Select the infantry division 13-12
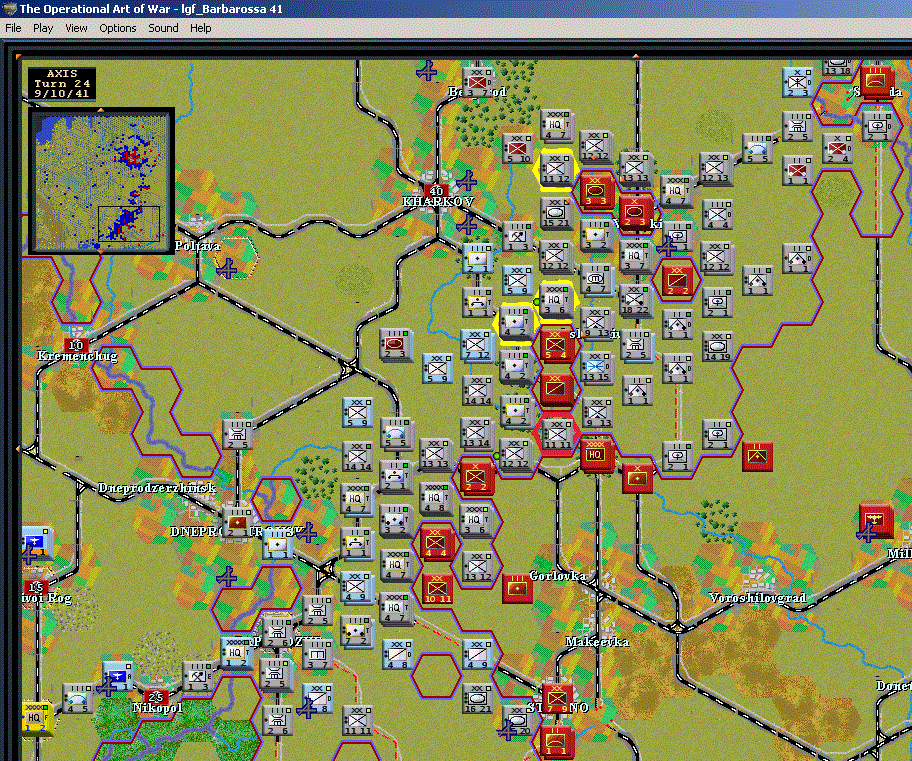Viewport: 912px width, 761px height. pos(478,566)
